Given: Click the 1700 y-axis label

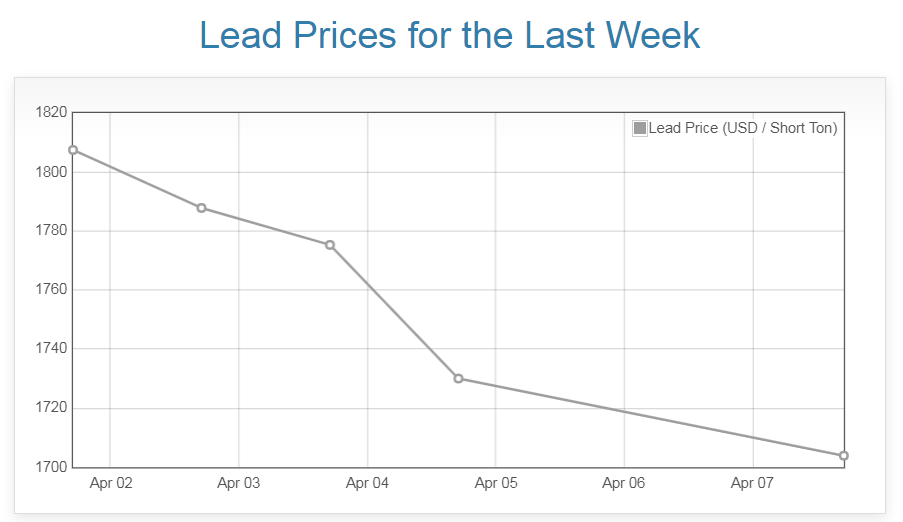Looking at the screenshot, I should pyautogui.click(x=49, y=467).
